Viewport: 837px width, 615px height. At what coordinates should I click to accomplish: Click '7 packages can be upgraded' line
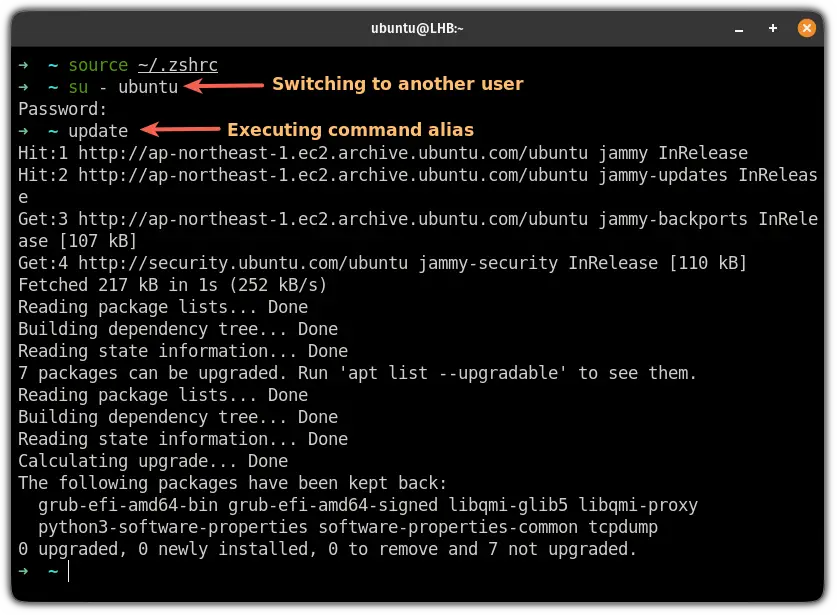pos(357,373)
